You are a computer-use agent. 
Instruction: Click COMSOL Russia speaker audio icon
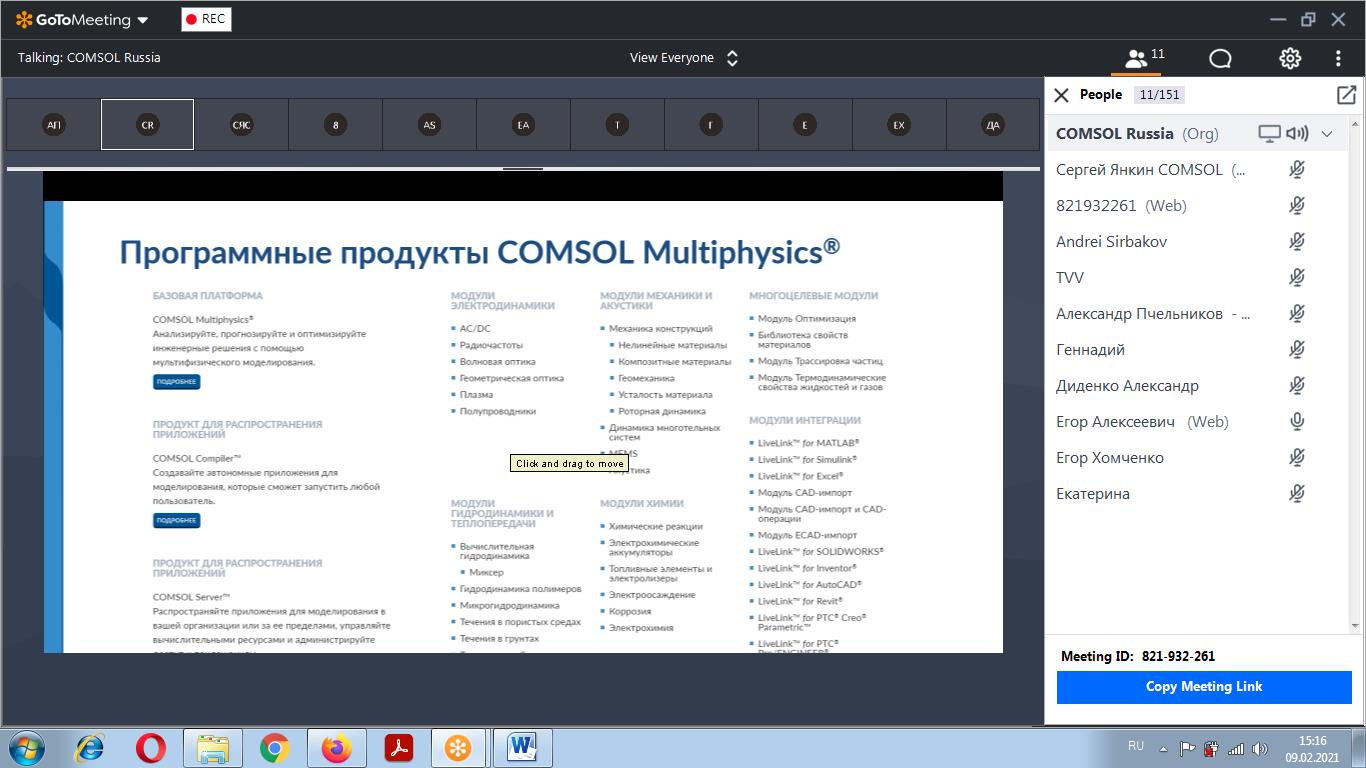pyautogui.click(x=1297, y=134)
